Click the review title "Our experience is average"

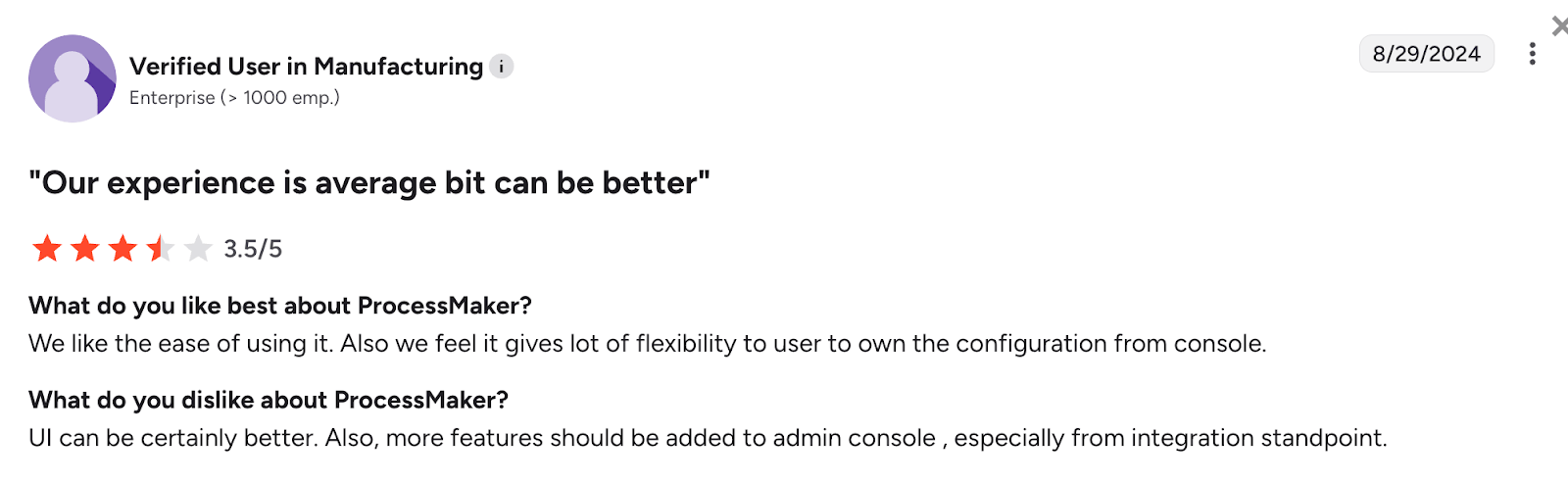click(x=368, y=183)
